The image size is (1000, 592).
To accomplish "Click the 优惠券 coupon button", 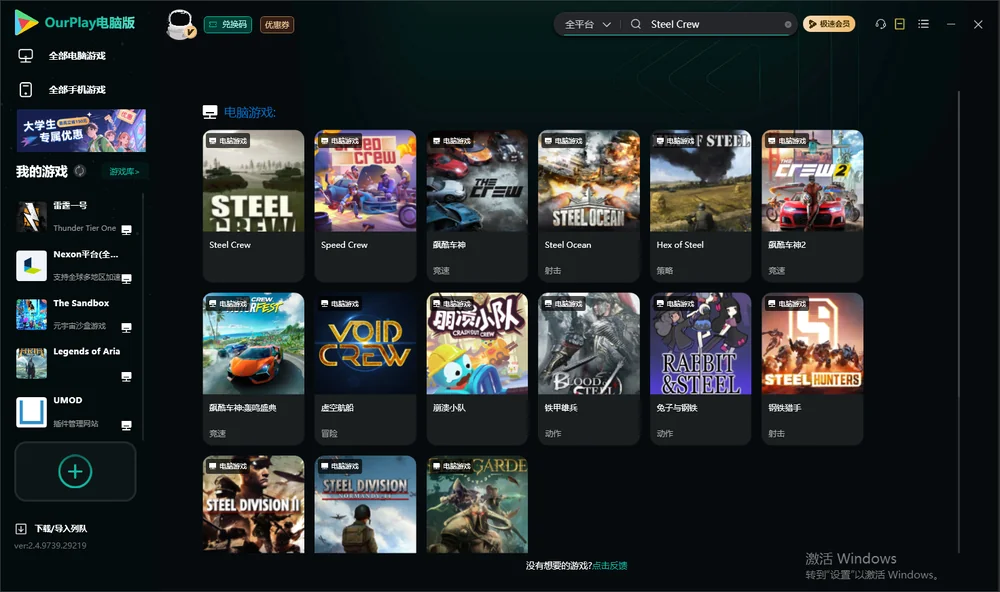I will (277, 25).
